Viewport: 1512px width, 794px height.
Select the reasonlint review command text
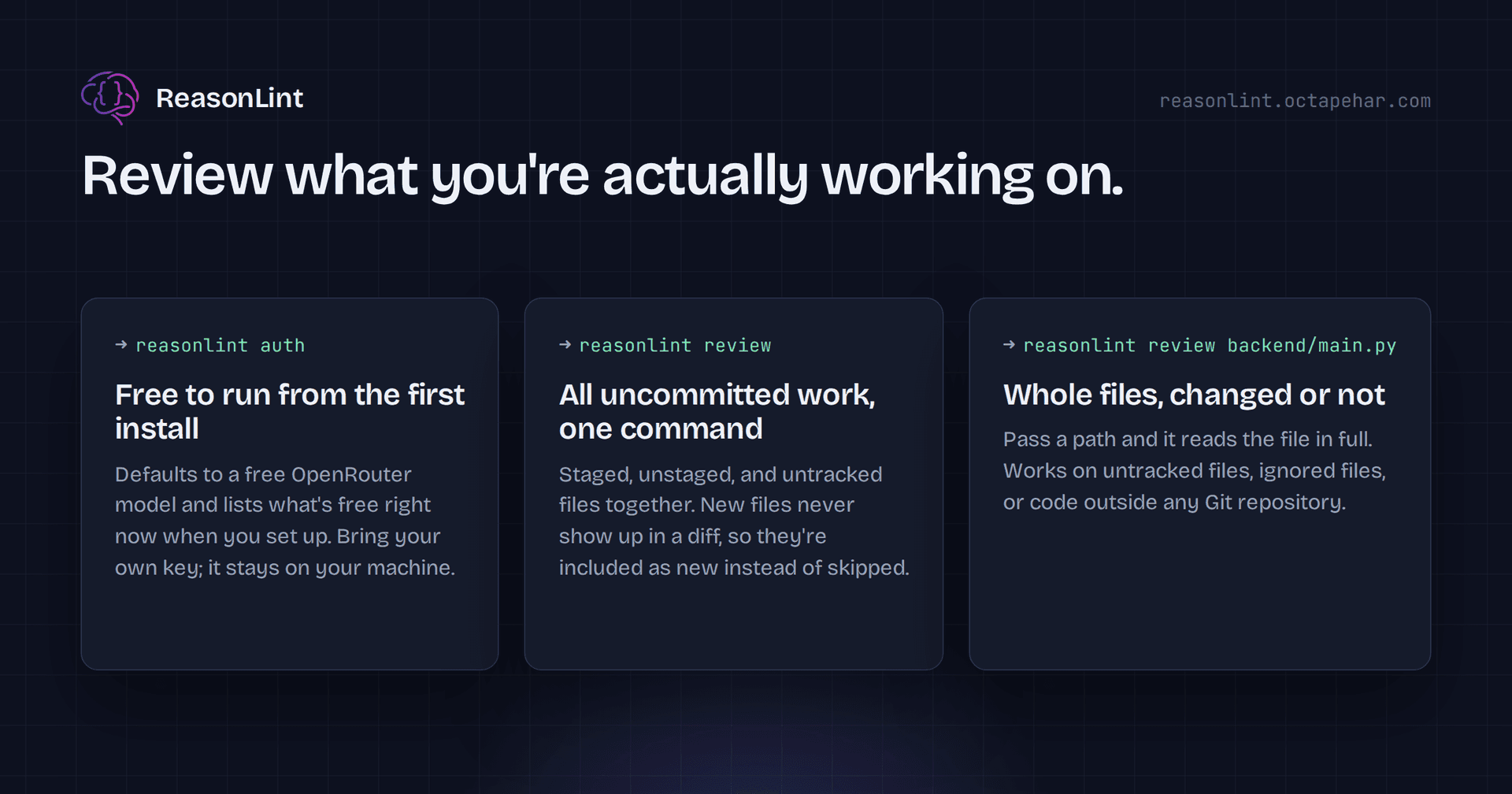click(x=675, y=346)
